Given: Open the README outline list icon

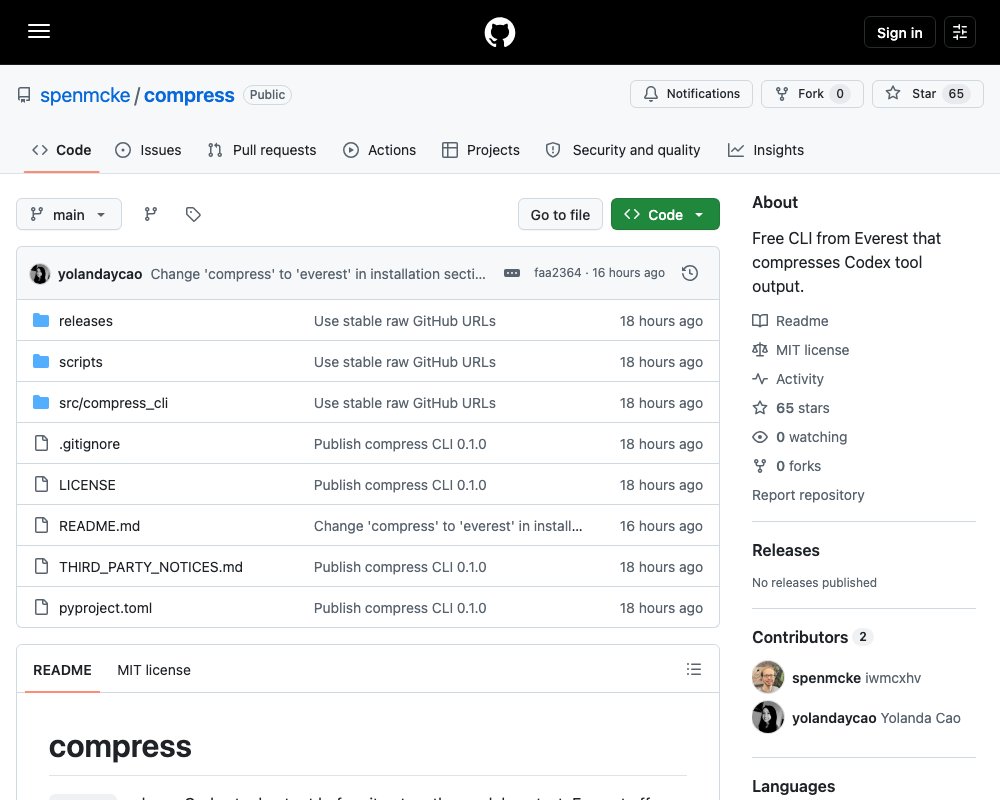Looking at the screenshot, I should (694, 669).
